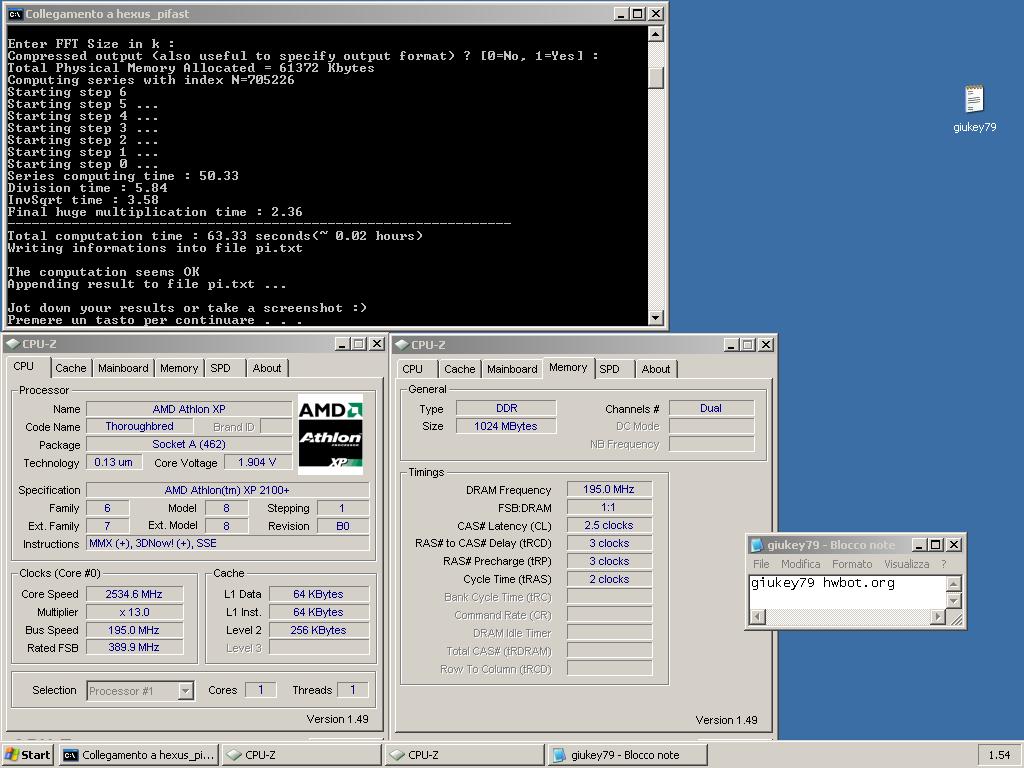Click the DRAM Frequency value 195.0 MHz

pos(609,489)
